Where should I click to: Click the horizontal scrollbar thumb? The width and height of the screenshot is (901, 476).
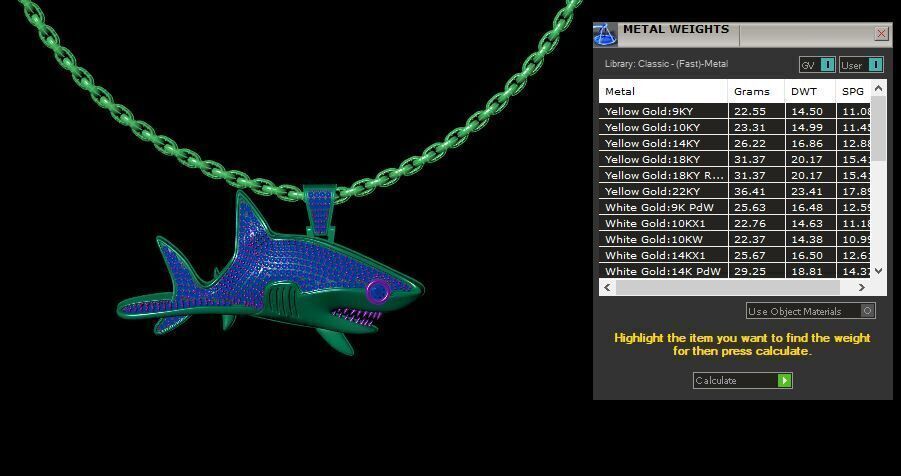(x=727, y=287)
